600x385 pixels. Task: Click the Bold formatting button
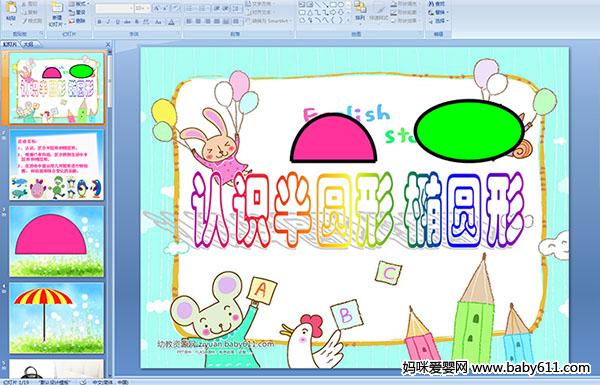(x=99, y=22)
